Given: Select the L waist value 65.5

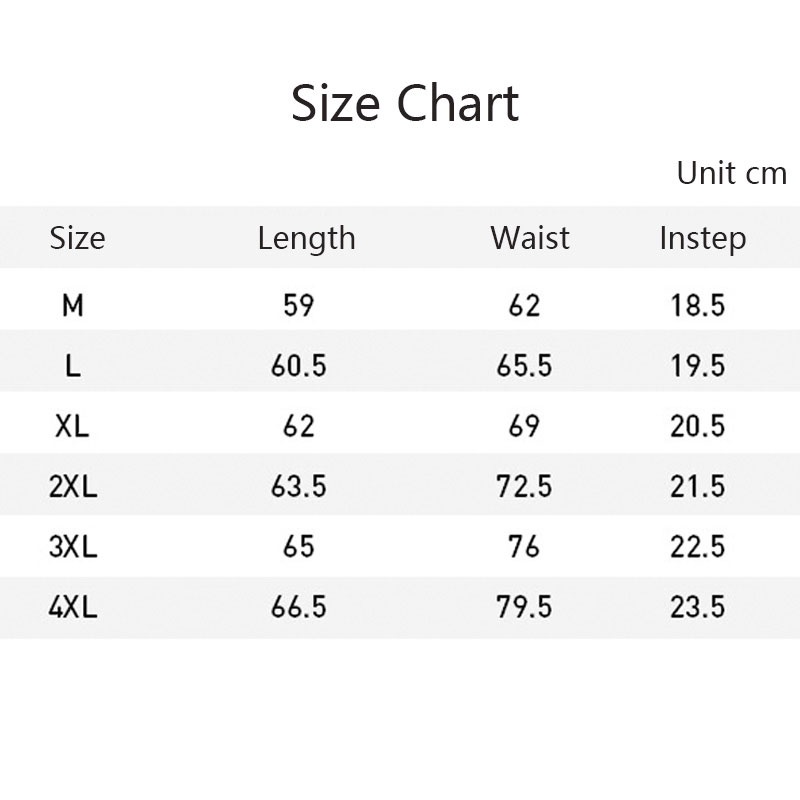Looking at the screenshot, I should coord(524,366).
